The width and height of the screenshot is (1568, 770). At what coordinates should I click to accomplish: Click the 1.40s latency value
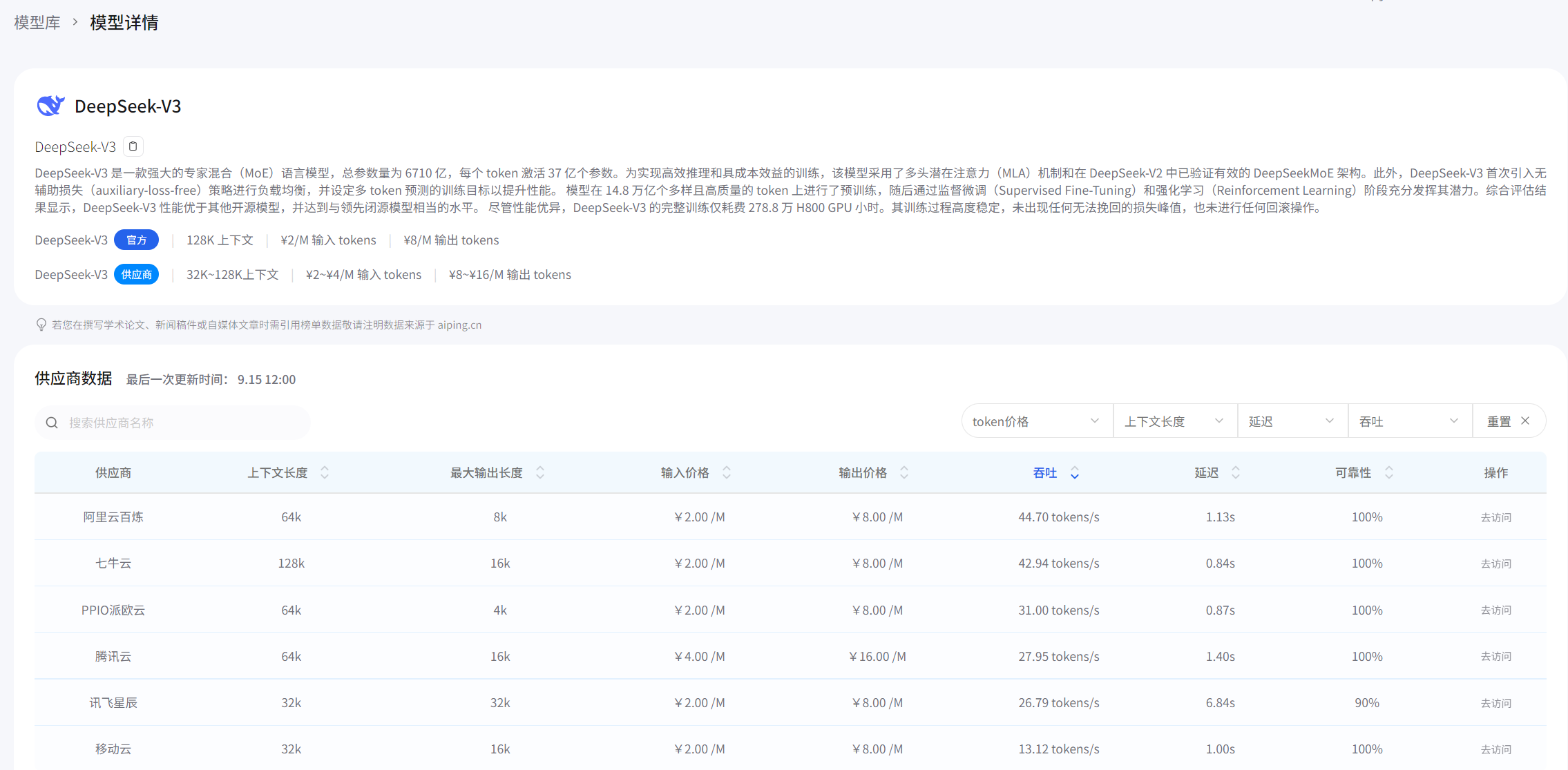pyautogui.click(x=1221, y=656)
